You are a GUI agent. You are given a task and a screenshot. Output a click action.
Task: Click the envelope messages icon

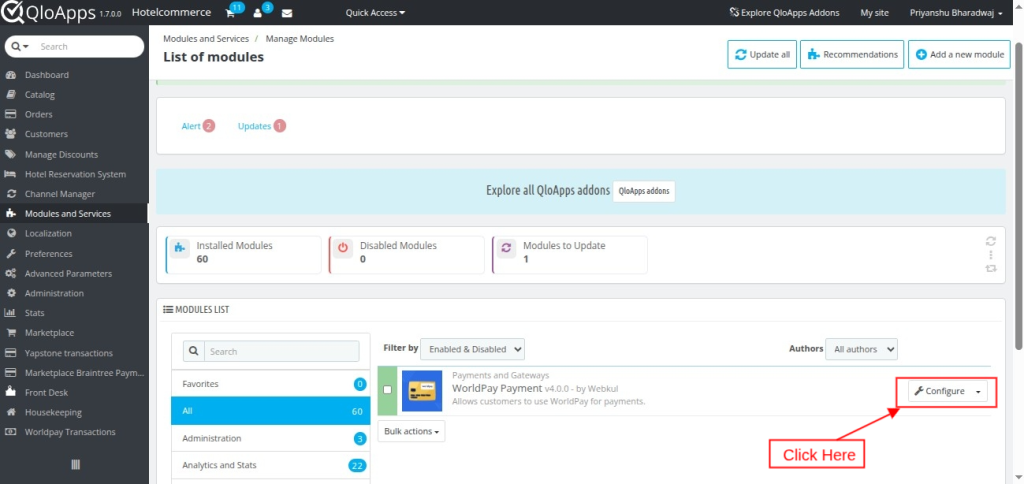click(287, 13)
